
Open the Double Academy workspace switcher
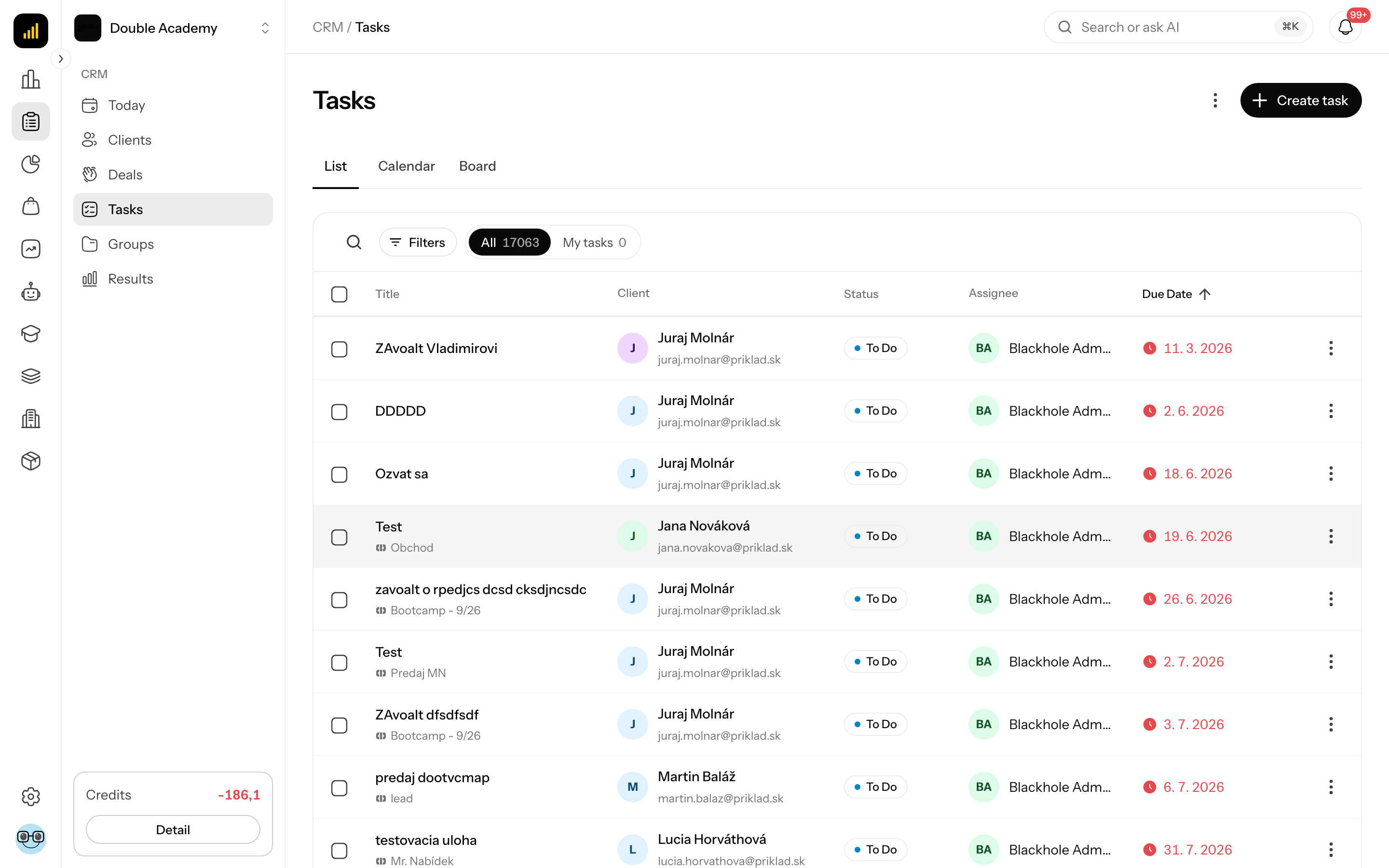pos(173,27)
